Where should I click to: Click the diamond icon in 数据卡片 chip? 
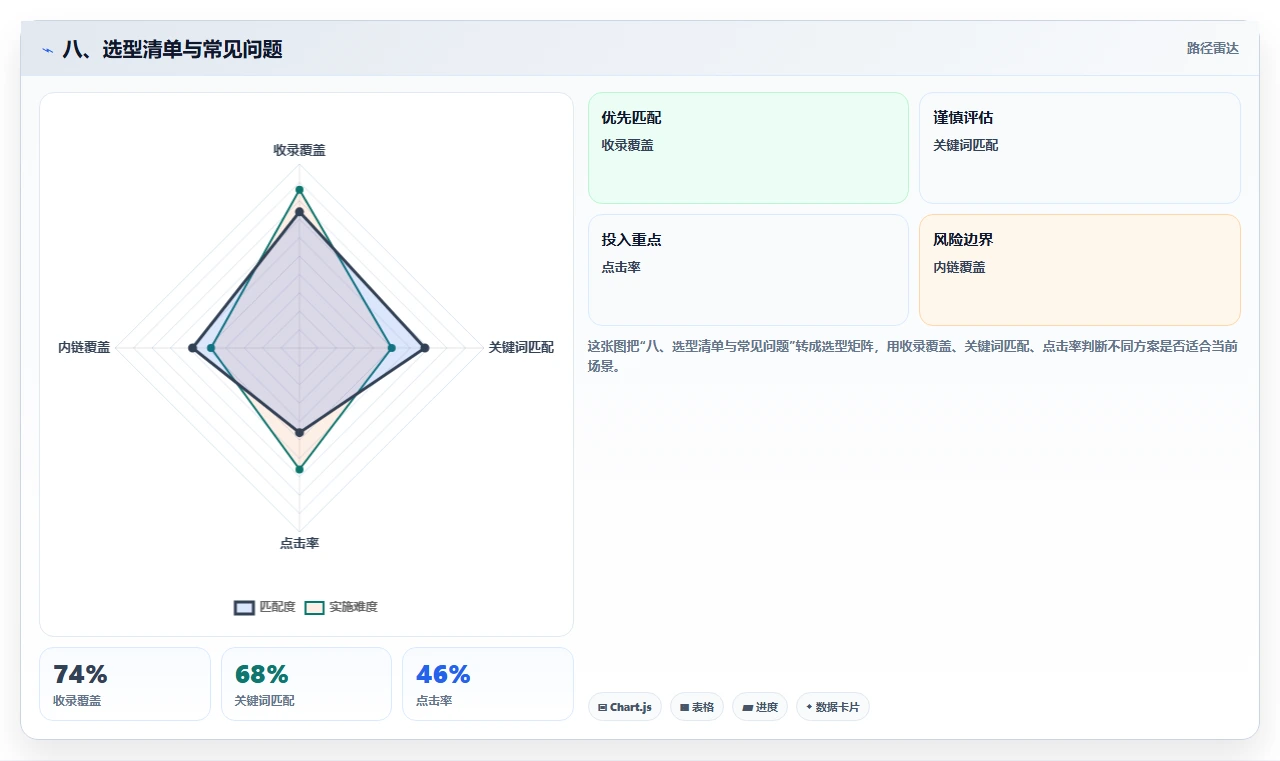point(809,707)
